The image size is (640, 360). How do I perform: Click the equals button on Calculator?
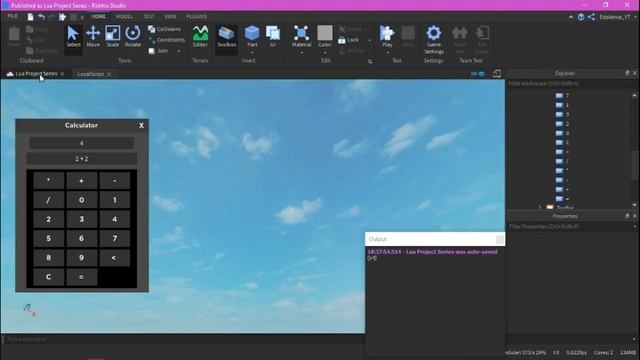(82, 277)
